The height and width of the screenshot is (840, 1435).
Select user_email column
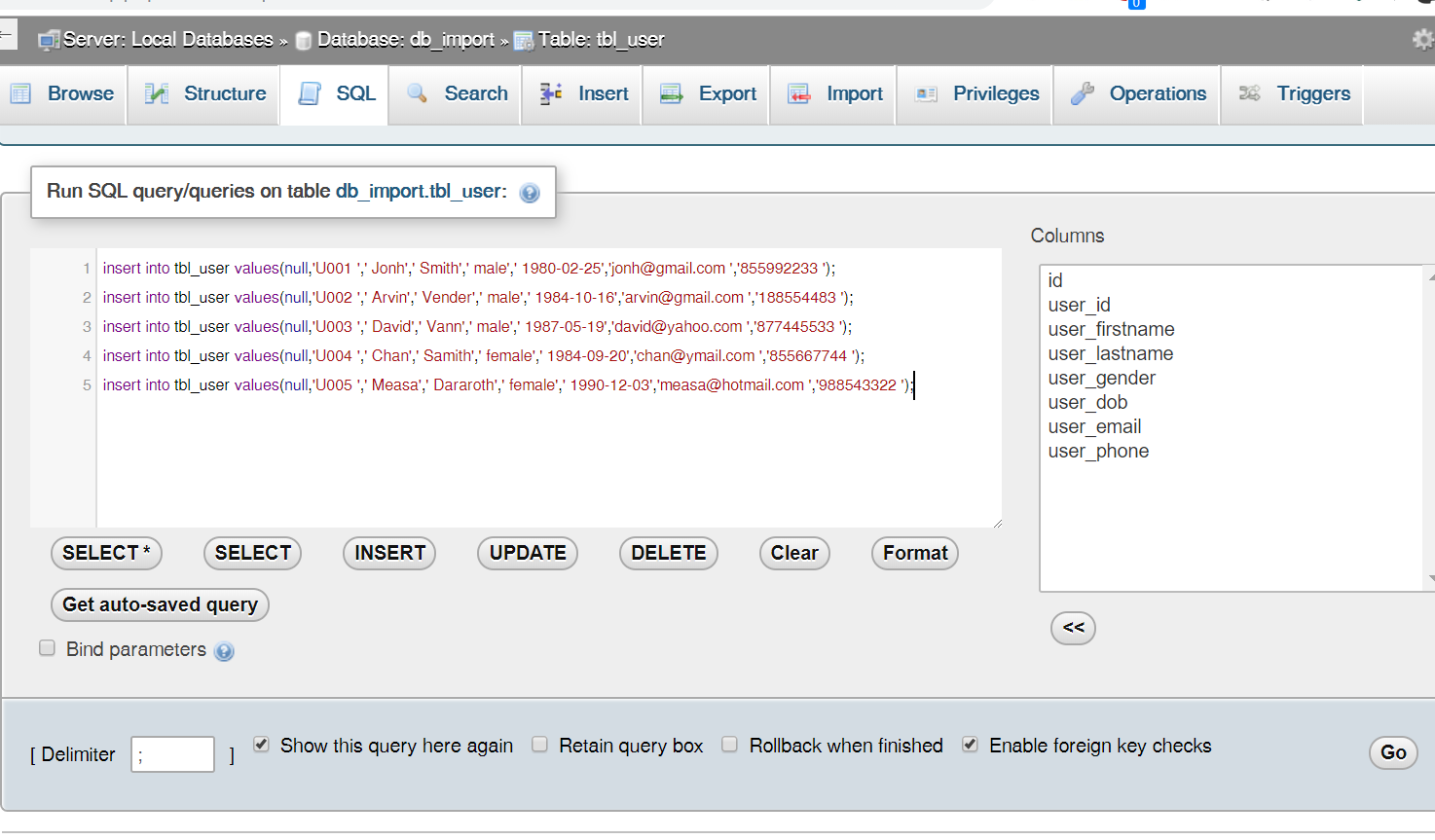click(1094, 426)
